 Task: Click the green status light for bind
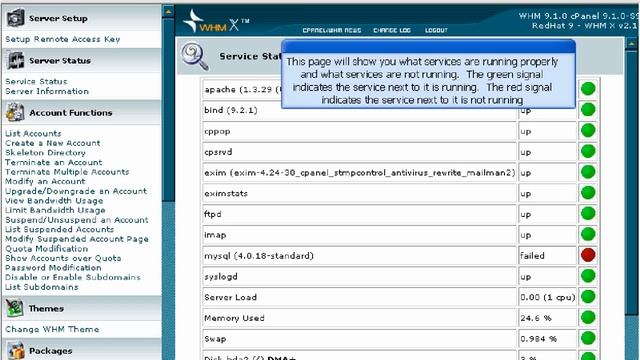(588, 109)
